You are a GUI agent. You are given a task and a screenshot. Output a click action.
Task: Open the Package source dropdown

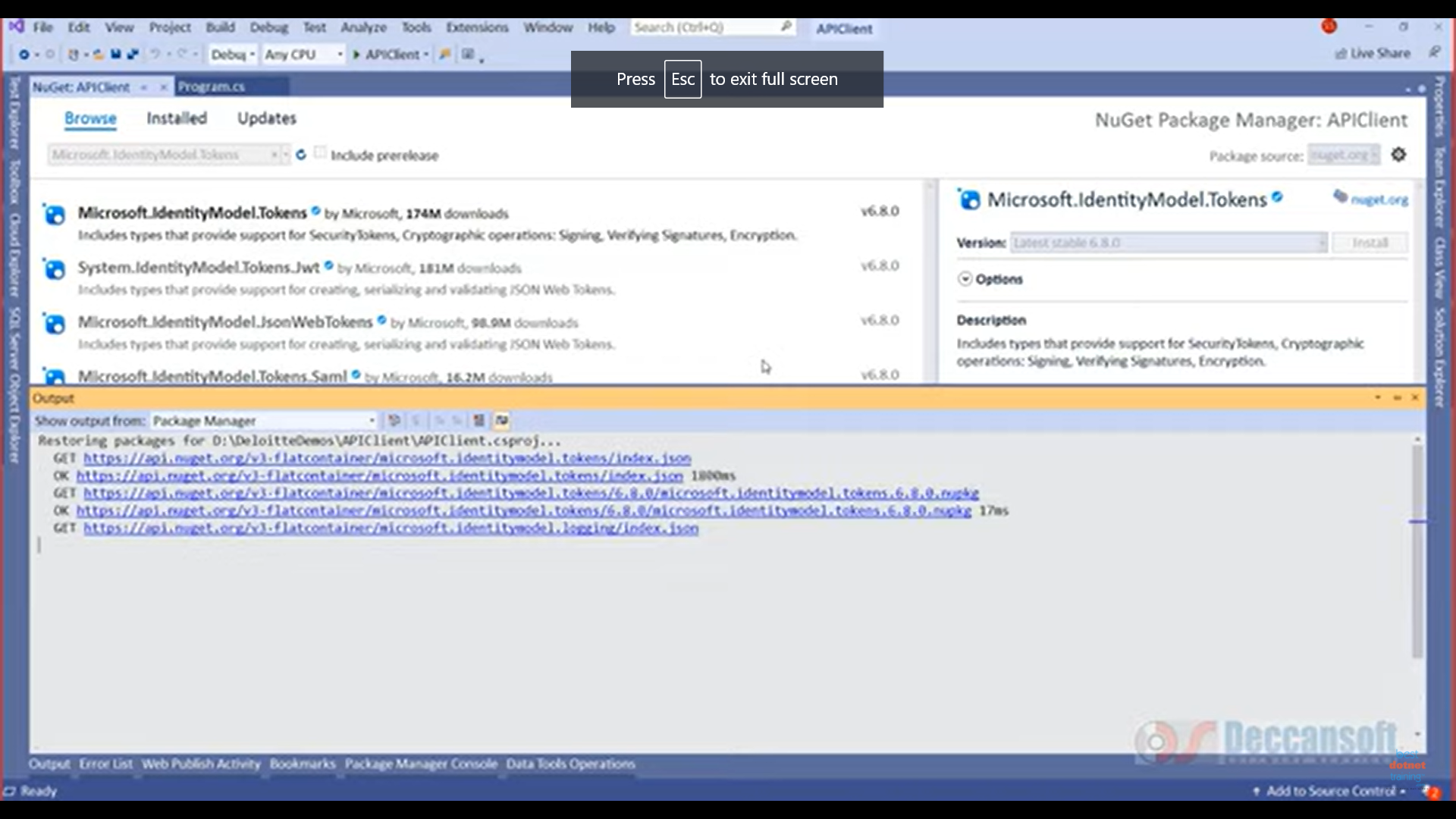pos(1344,155)
